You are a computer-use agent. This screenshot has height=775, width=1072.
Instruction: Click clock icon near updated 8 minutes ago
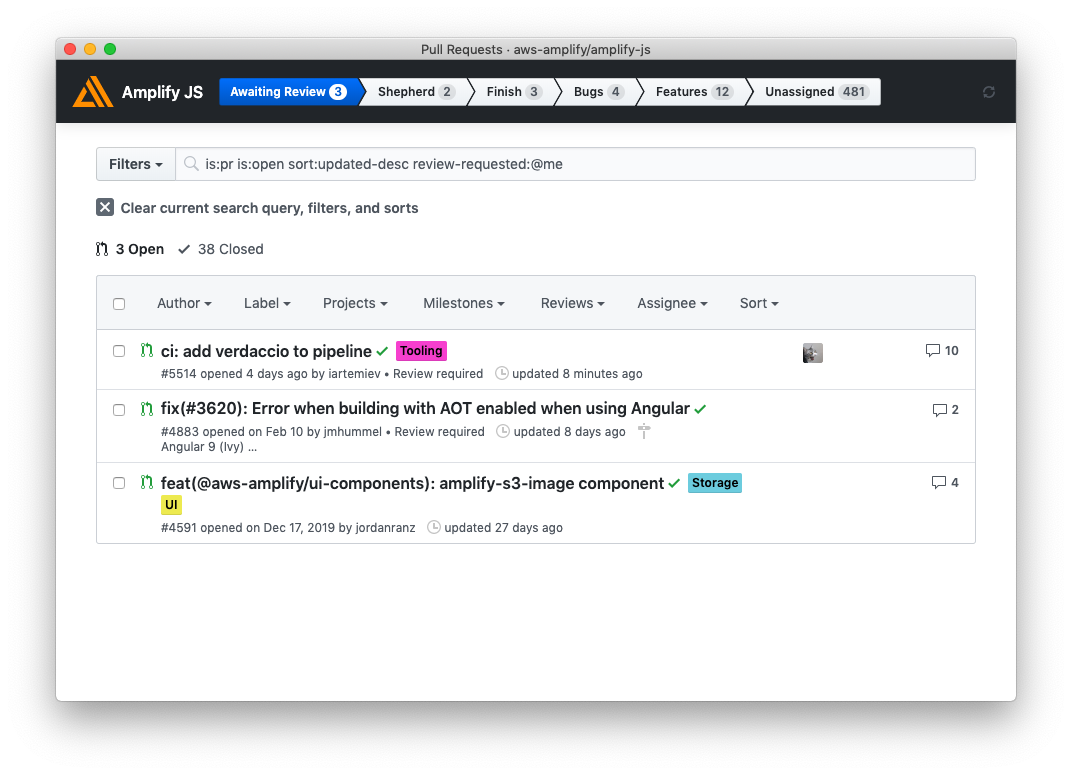coord(502,373)
